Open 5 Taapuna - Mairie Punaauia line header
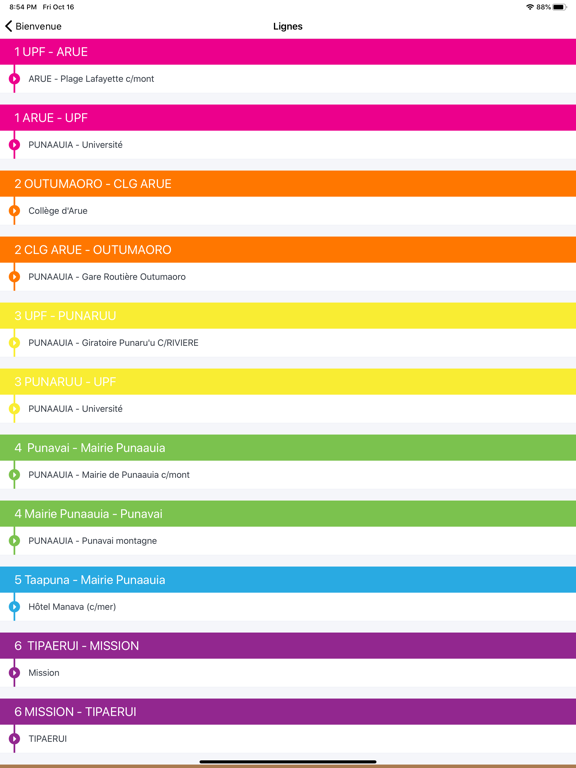 [288, 580]
